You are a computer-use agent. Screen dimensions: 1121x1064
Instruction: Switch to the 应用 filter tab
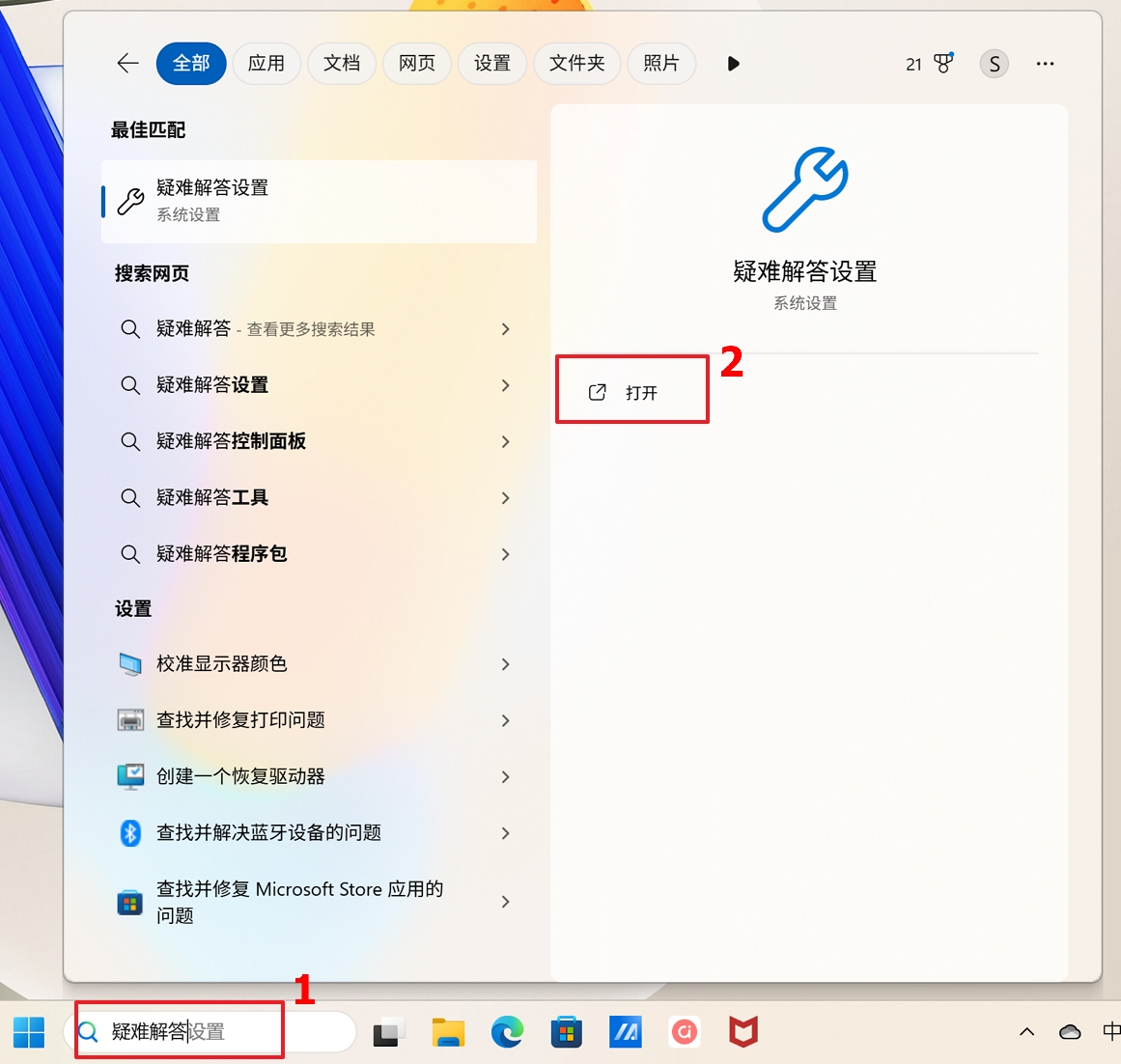pos(266,64)
